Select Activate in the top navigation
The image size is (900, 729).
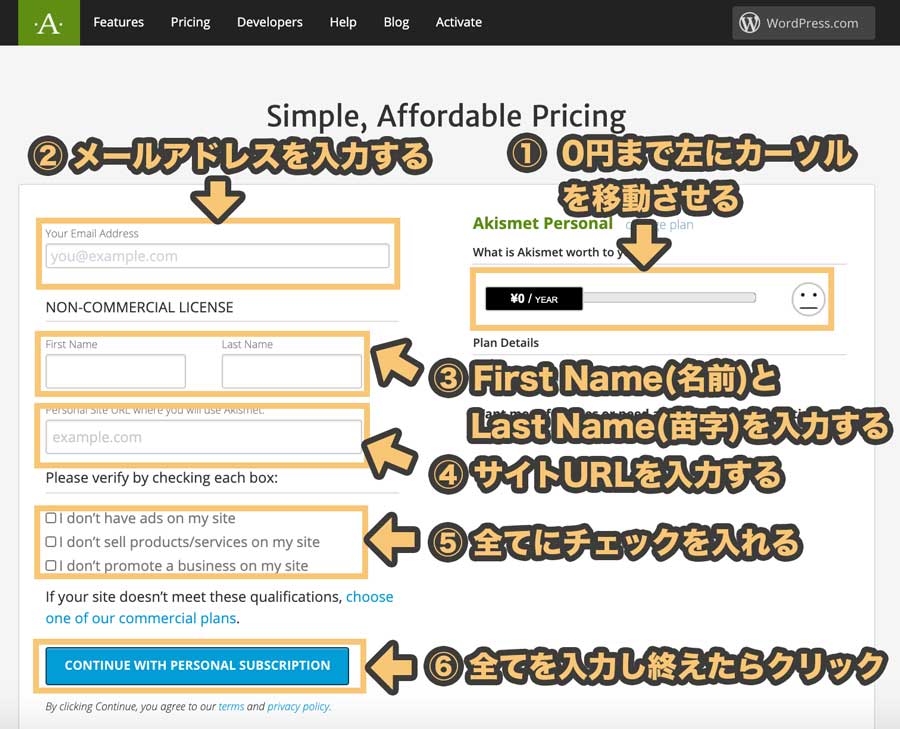(x=459, y=22)
